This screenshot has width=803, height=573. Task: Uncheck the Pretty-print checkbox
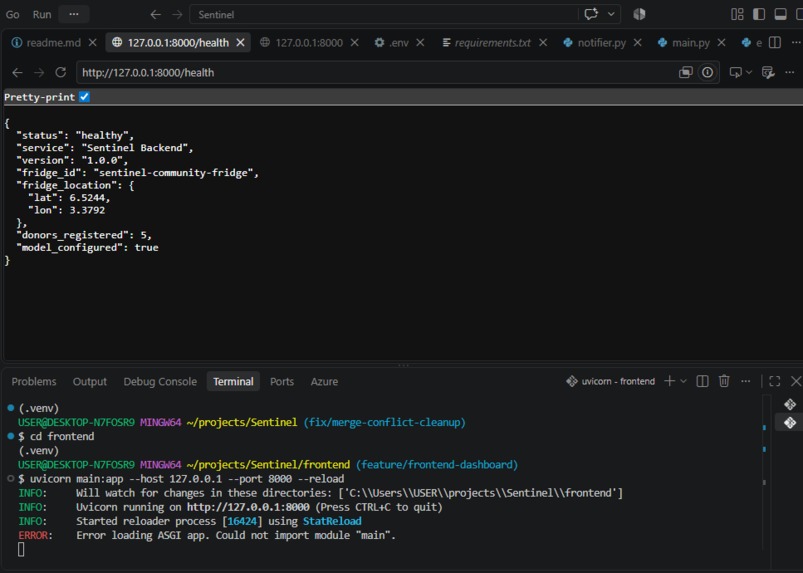point(84,97)
